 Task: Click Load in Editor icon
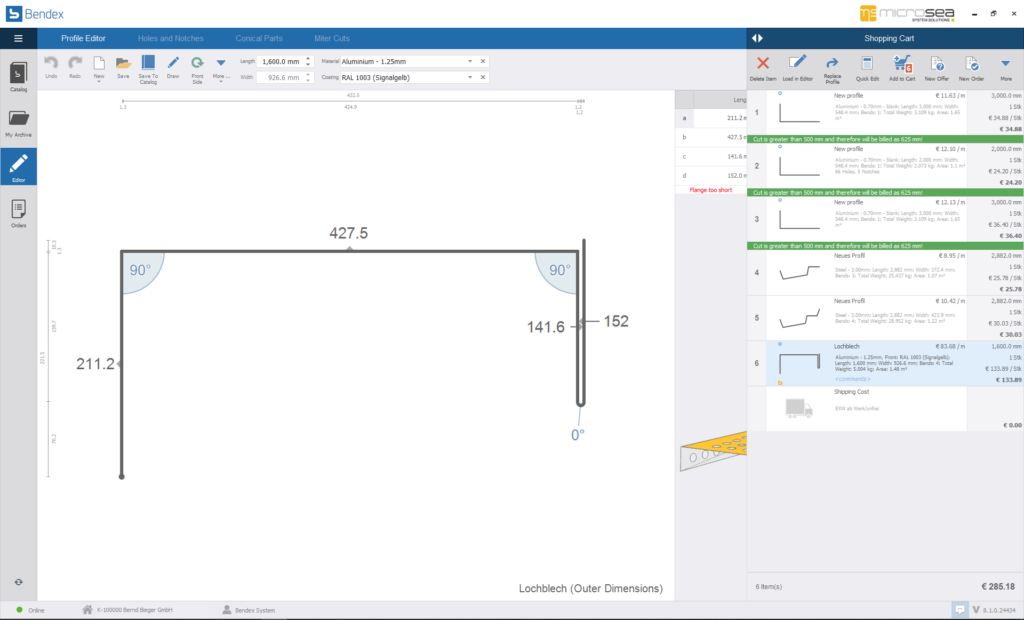point(797,67)
